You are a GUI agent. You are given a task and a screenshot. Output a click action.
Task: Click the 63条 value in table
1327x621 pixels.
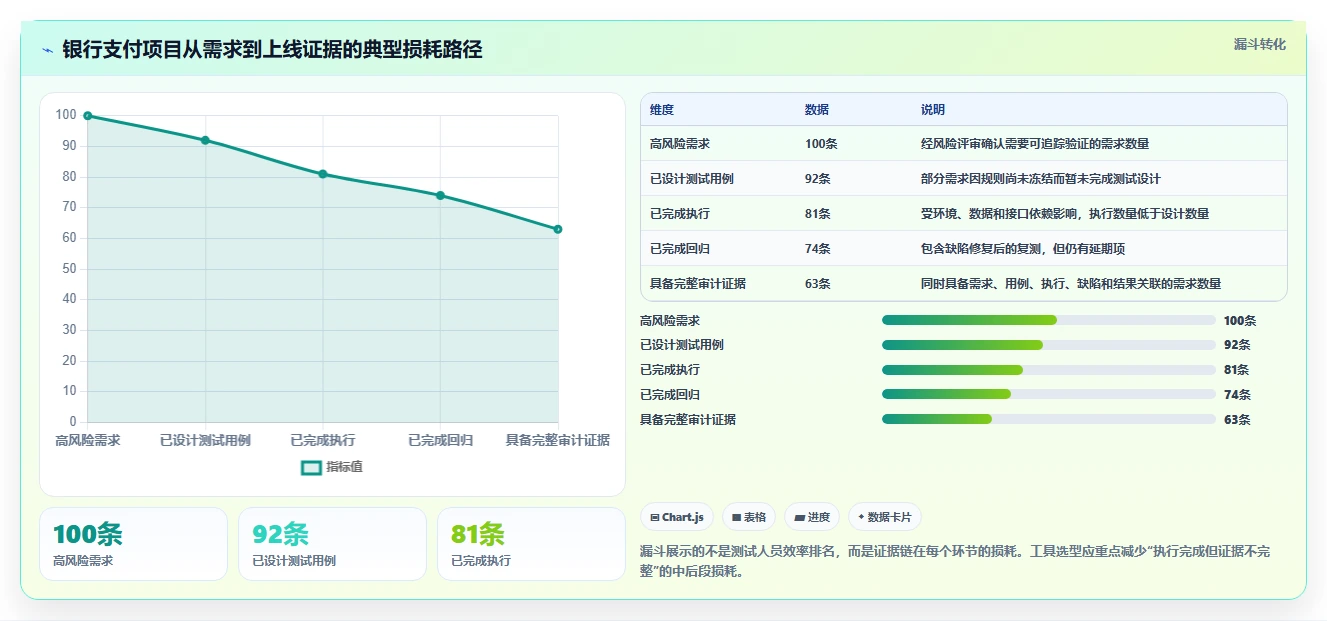point(818,284)
